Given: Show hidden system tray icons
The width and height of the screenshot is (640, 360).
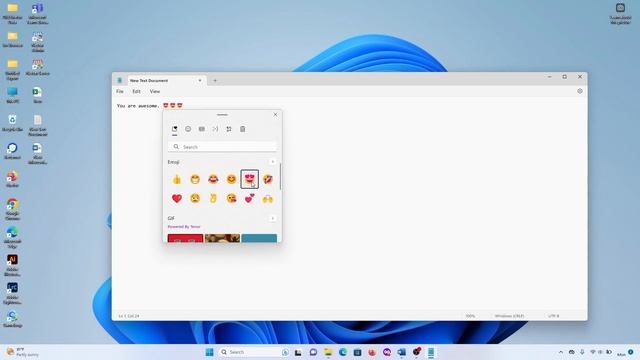Looking at the screenshot, I should pyautogui.click(x=560, y=352).
